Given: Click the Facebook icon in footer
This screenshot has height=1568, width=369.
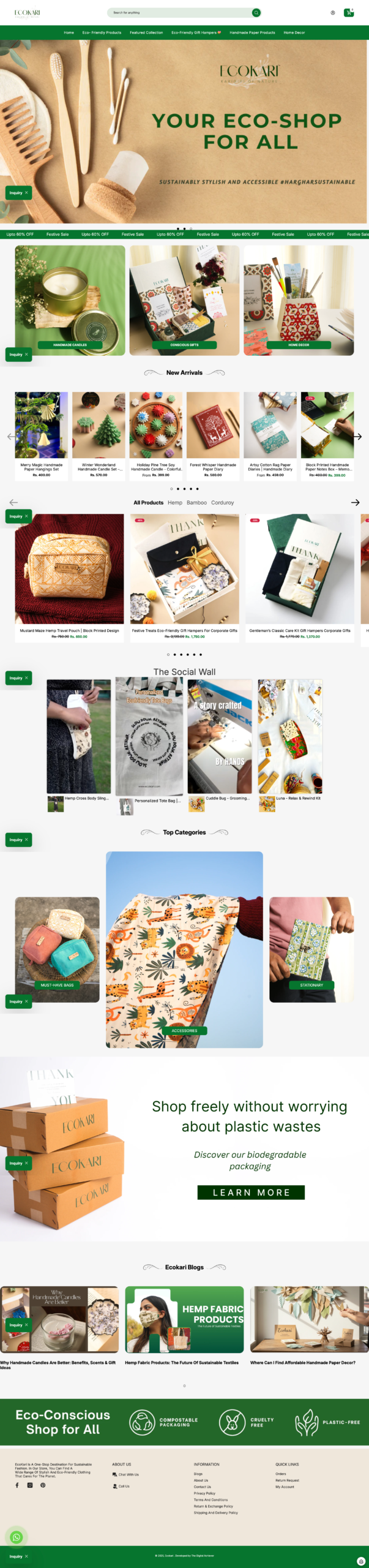Looking at the screenshot, I should coord(17,1485).
